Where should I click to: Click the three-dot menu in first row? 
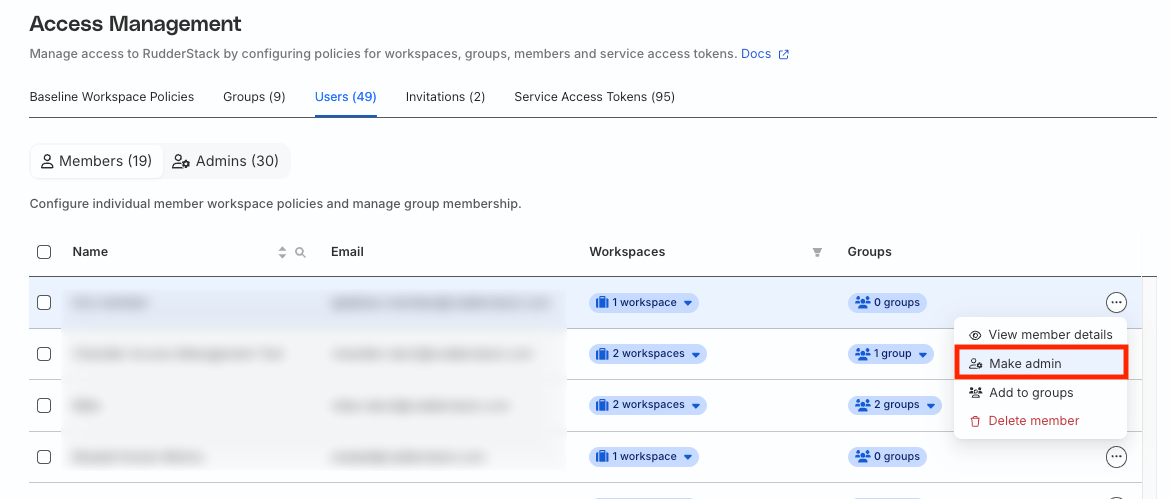click(1116, 302)
